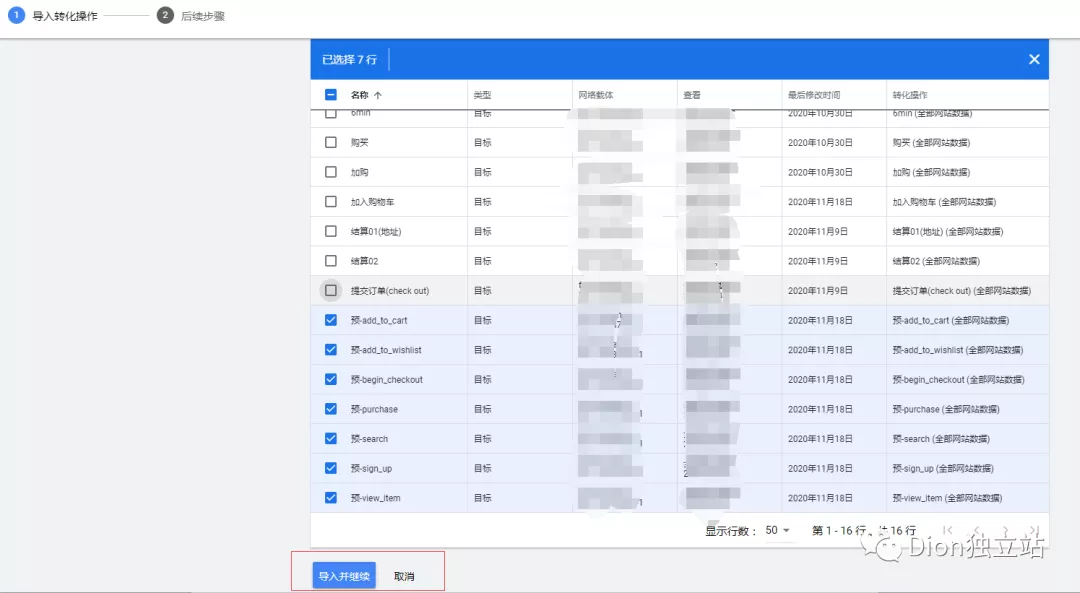Click the previous page arrow
Screen dimensions: 1080x593
976,531
